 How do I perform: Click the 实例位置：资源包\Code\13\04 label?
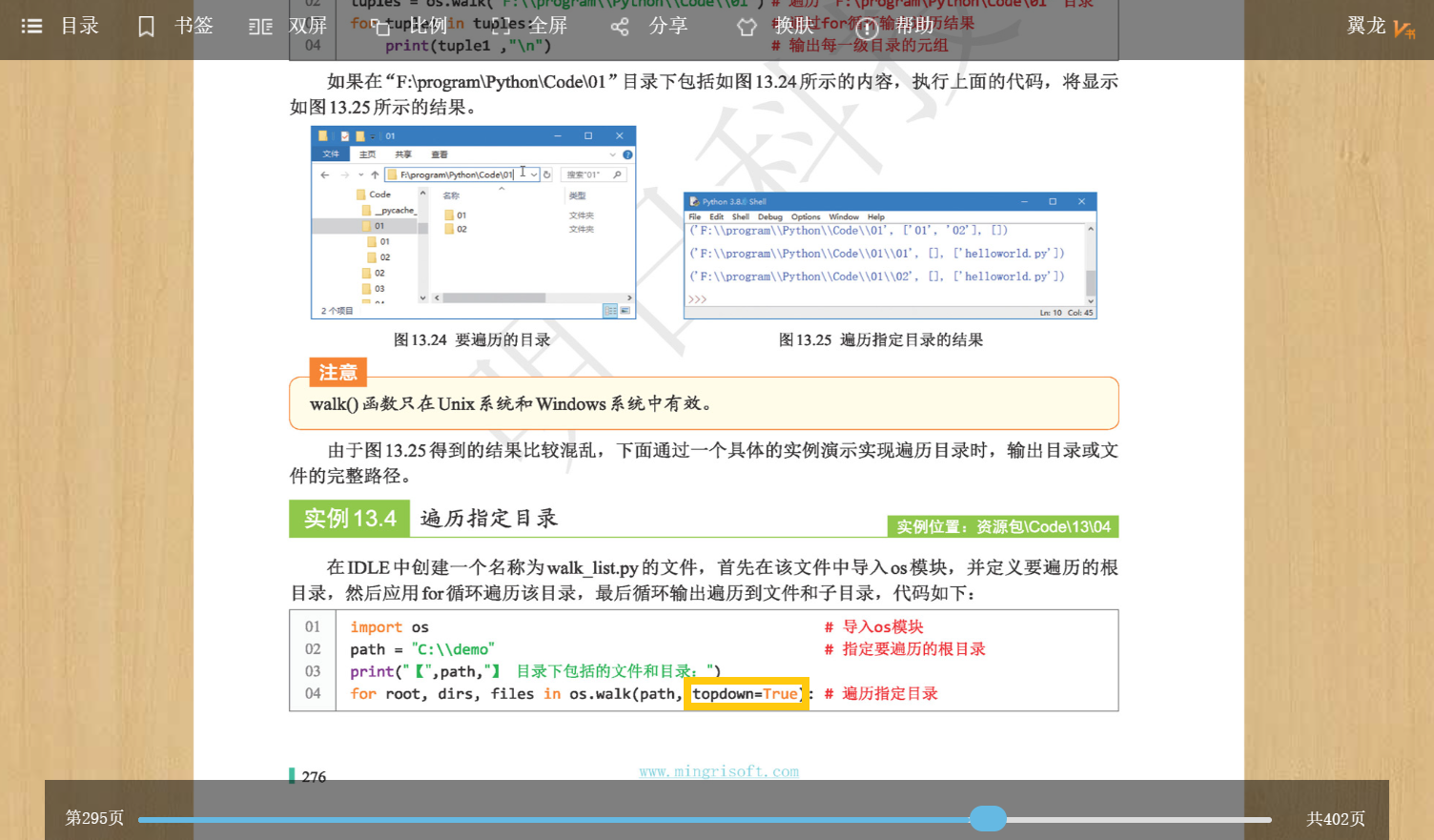click(1003, 526)
